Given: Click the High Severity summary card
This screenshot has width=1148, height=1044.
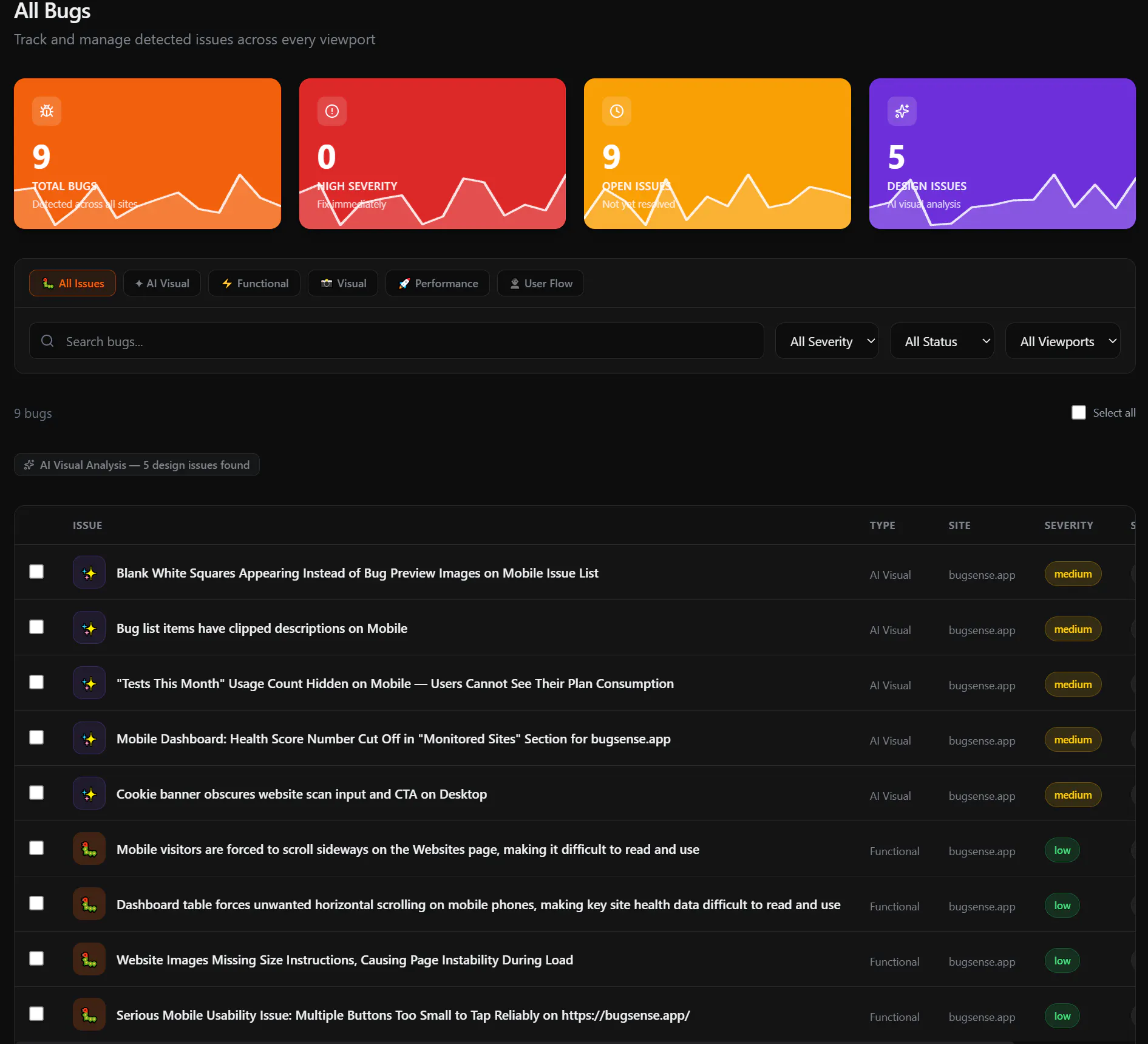Looking at the screenshot, I should 432,154.
